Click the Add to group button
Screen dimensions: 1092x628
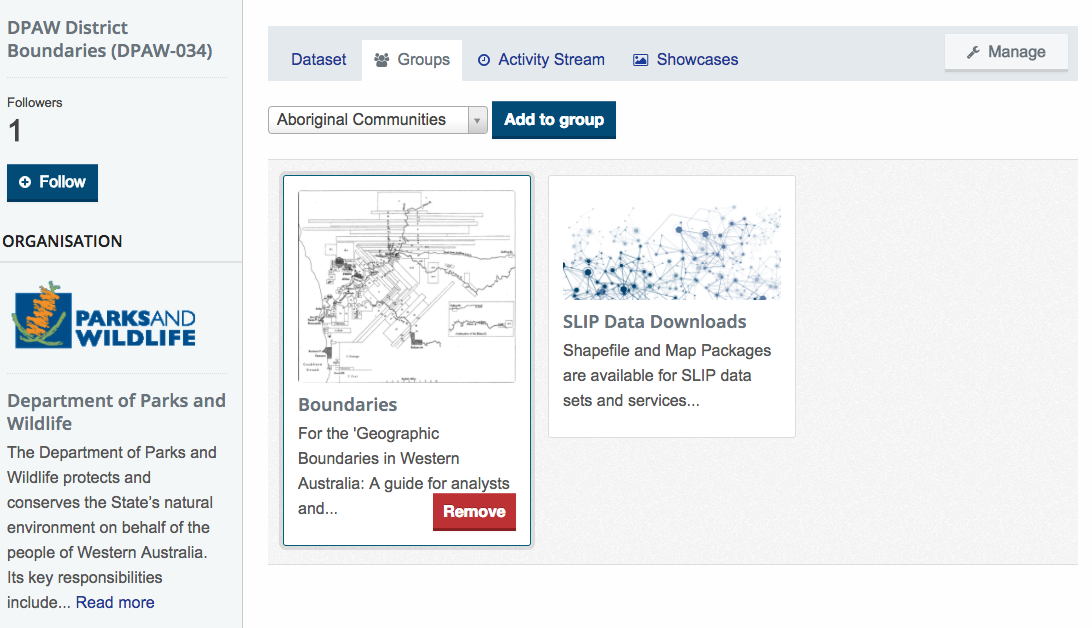tap(554, 120)
